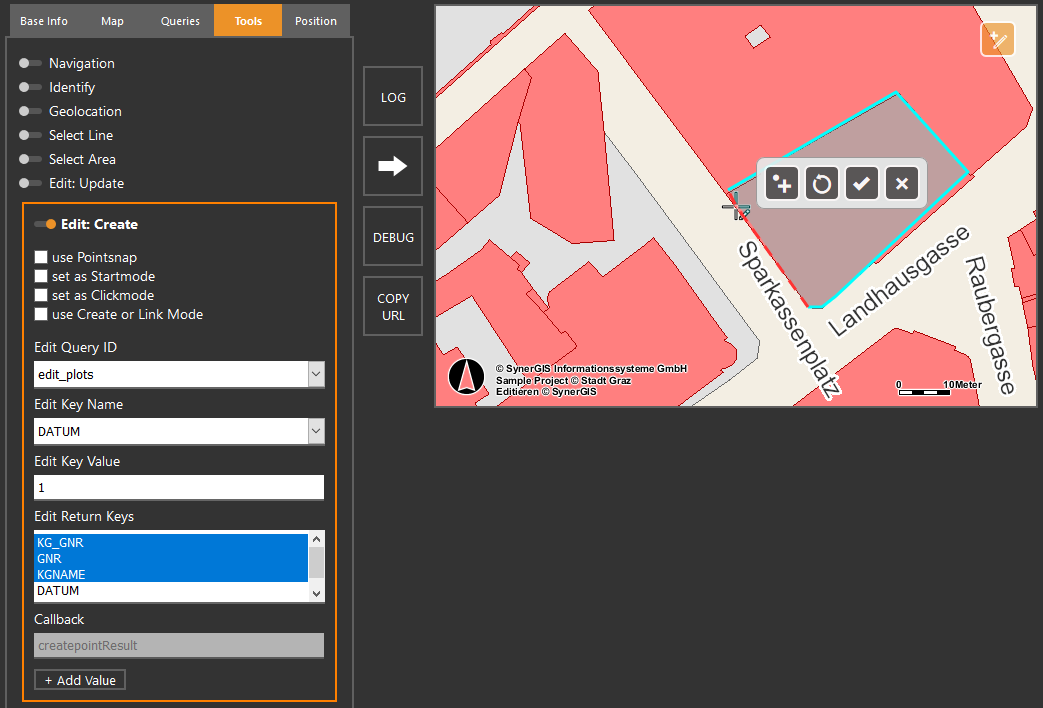Screen dimensions: 1043x708
Task: Click the arrow icon below the LOG button
Action: 392,166
